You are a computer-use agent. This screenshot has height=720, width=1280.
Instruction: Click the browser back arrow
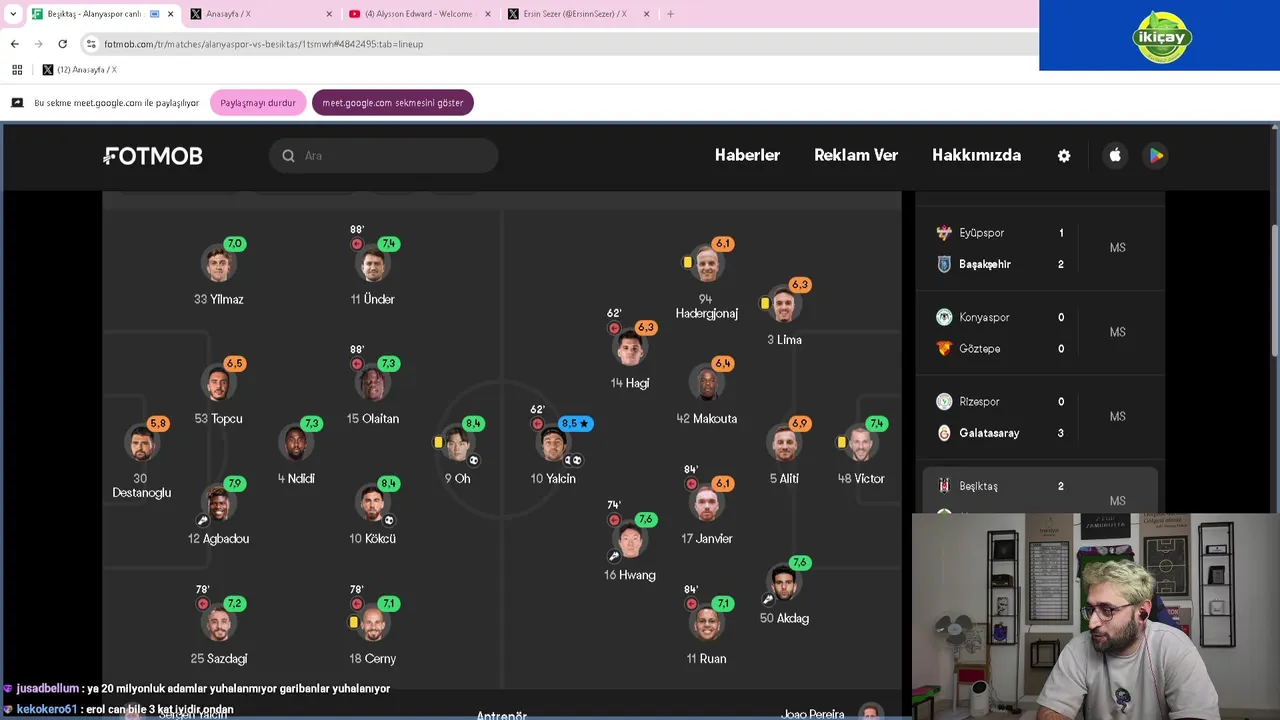tap(15, 44)
